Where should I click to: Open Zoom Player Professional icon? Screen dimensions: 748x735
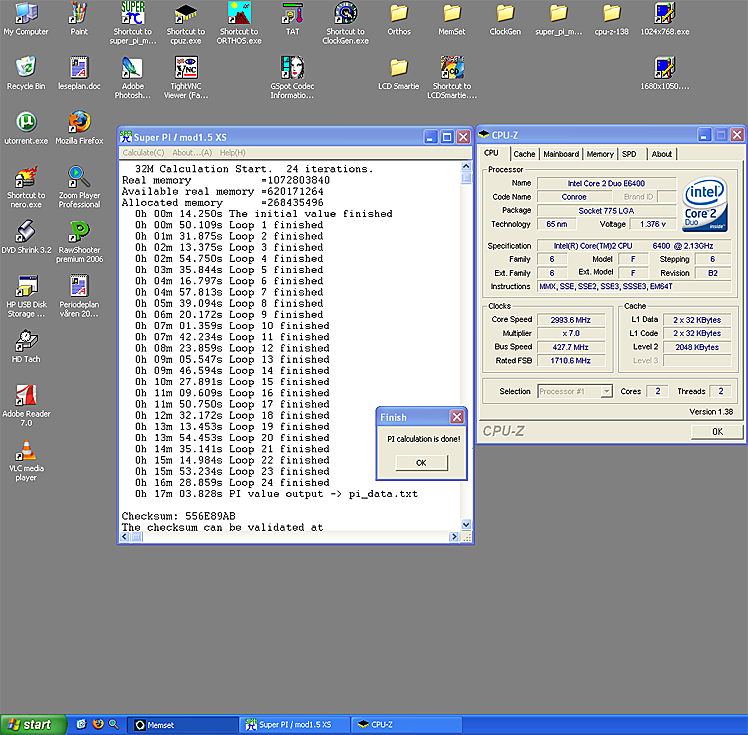(79, 187)
